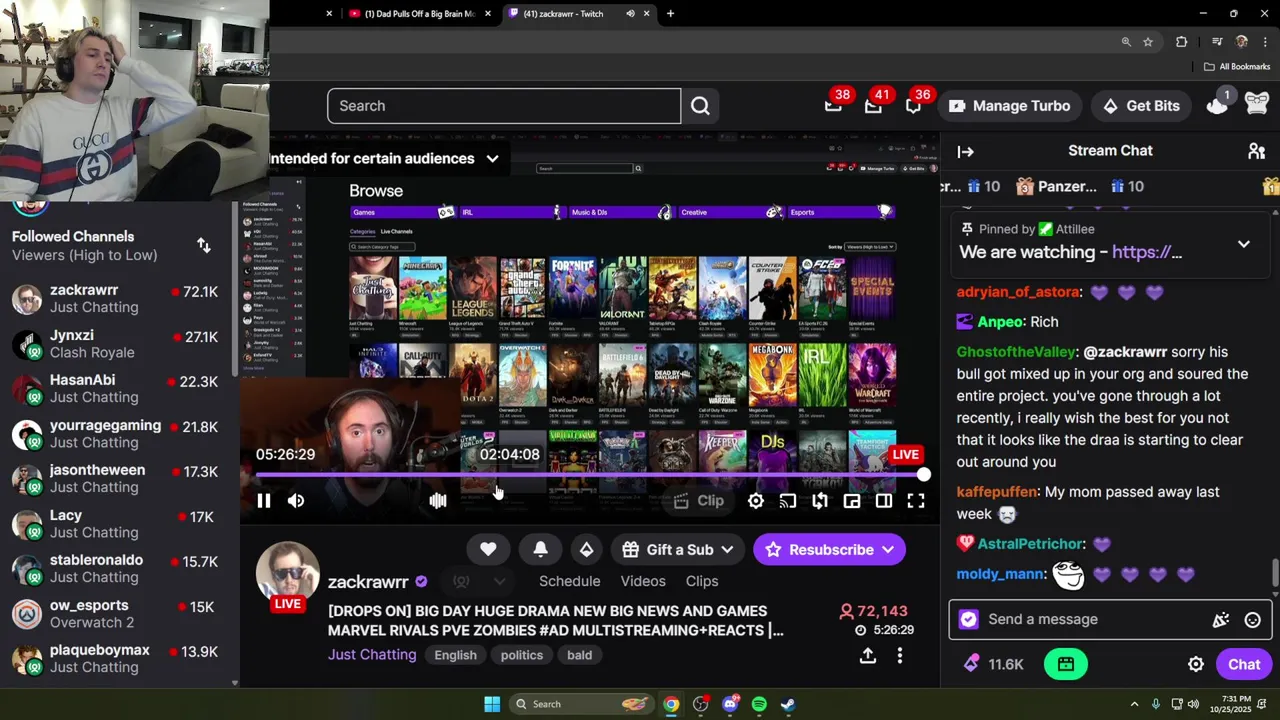This screenshot has height=720, width=1280.
Task: Open the Gift a Sub dropdown
Action: pos(677,549)
